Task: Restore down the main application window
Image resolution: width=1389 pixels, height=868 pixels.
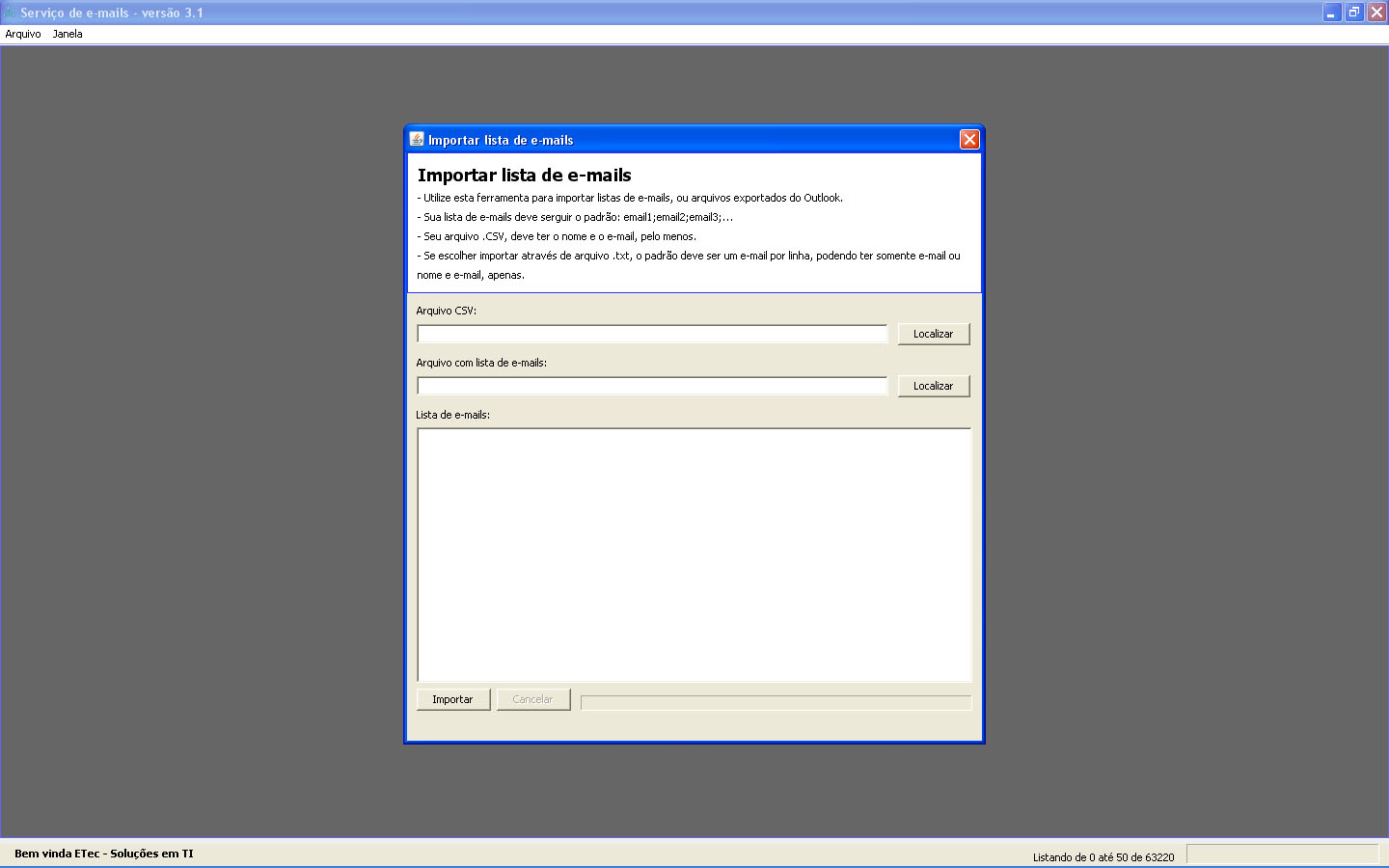Action: pos(1354,13)
